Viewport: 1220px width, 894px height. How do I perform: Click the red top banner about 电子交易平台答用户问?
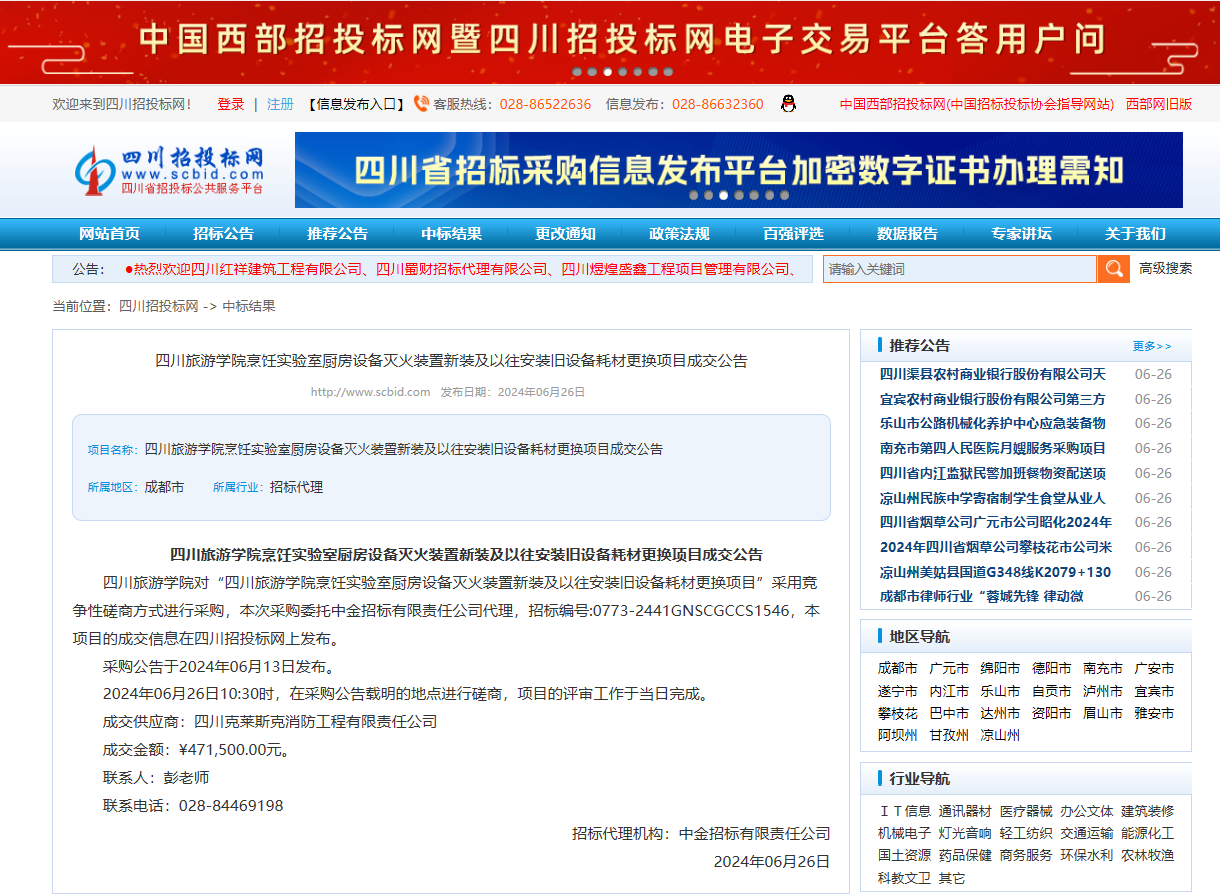(x=610, y=42)
